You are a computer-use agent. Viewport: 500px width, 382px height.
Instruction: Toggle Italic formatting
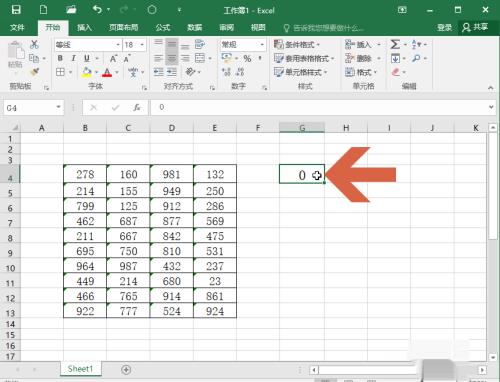pos(73,58)
